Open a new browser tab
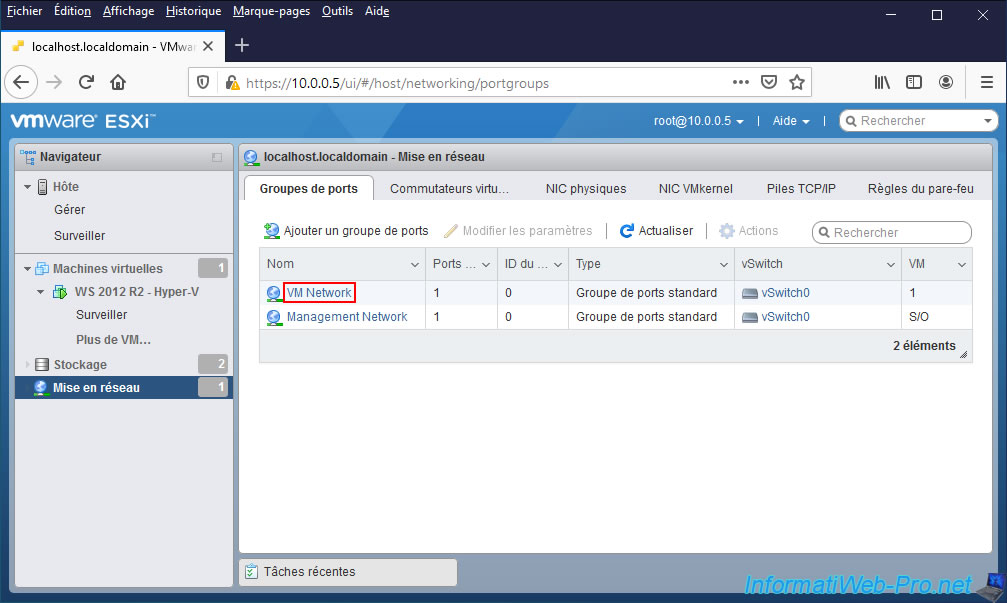The height and width of the screenshot is (603, 1007). [242, 46]
